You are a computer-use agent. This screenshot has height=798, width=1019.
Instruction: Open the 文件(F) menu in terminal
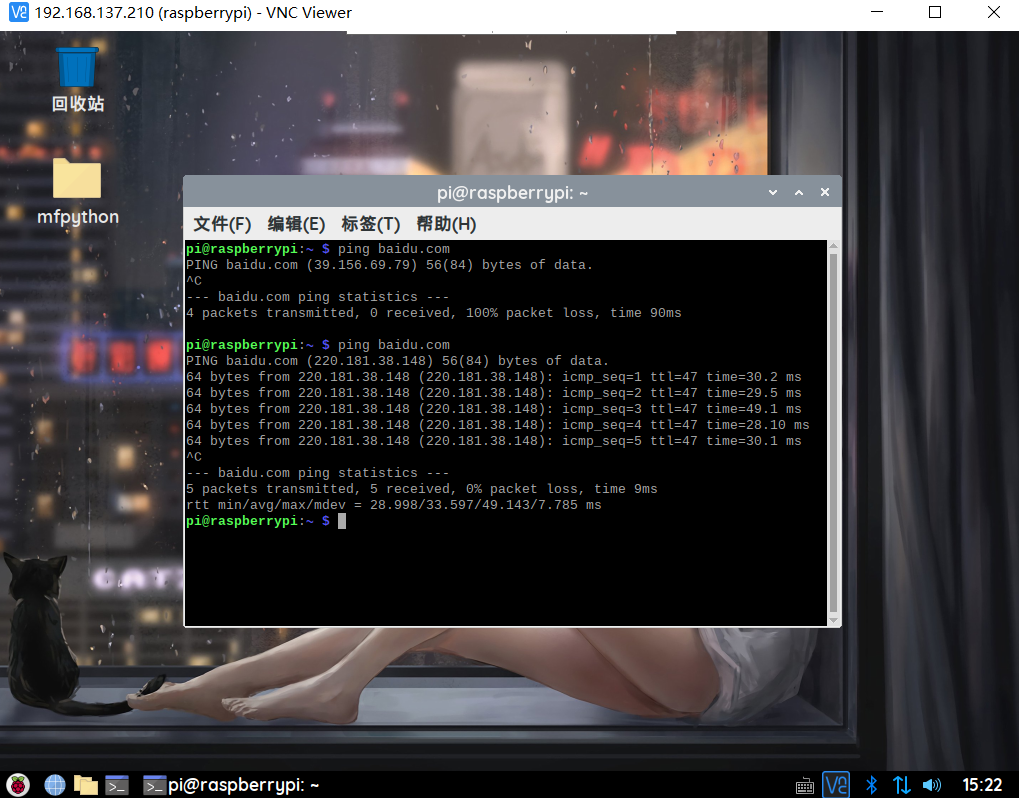coord(222,224)
